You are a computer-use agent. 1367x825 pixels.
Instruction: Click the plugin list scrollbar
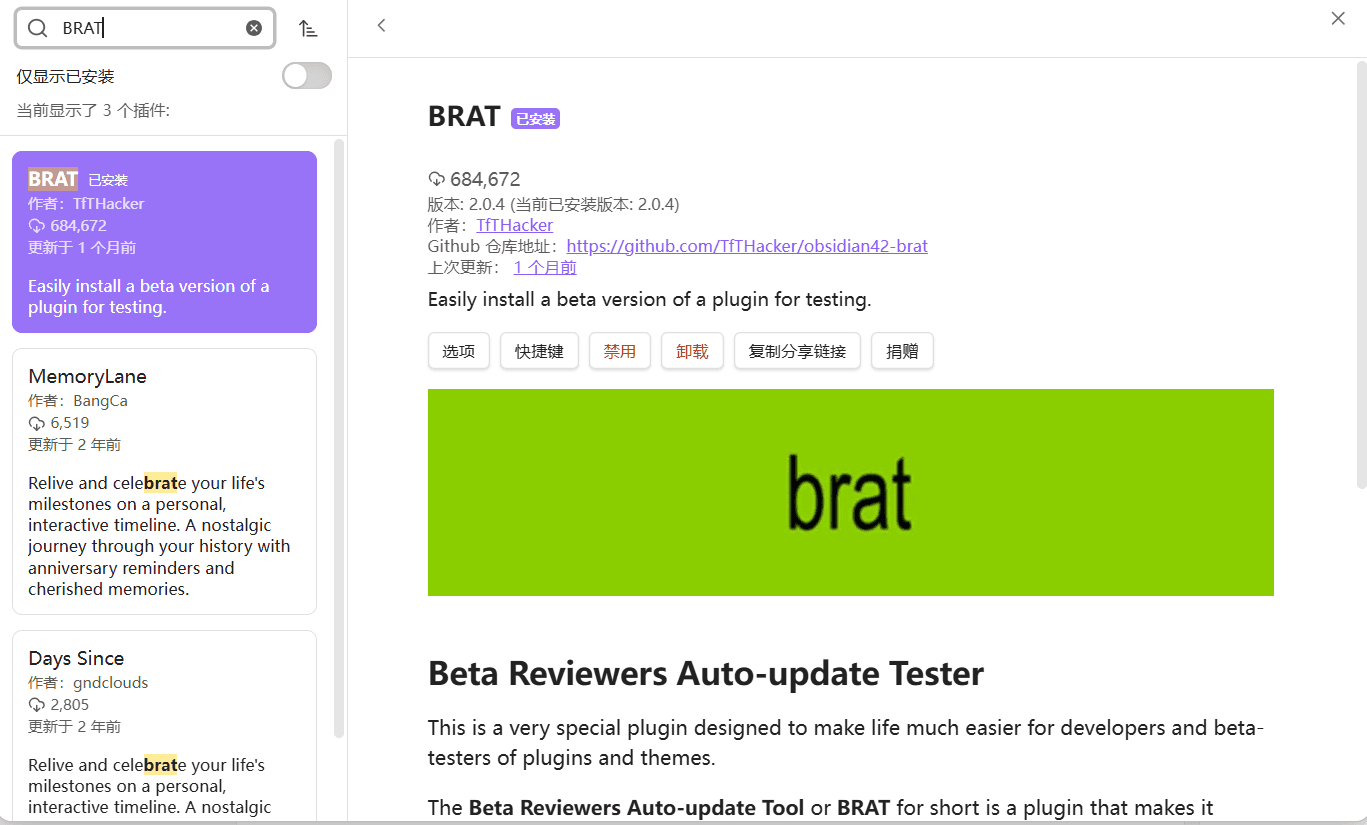point(339,438)
